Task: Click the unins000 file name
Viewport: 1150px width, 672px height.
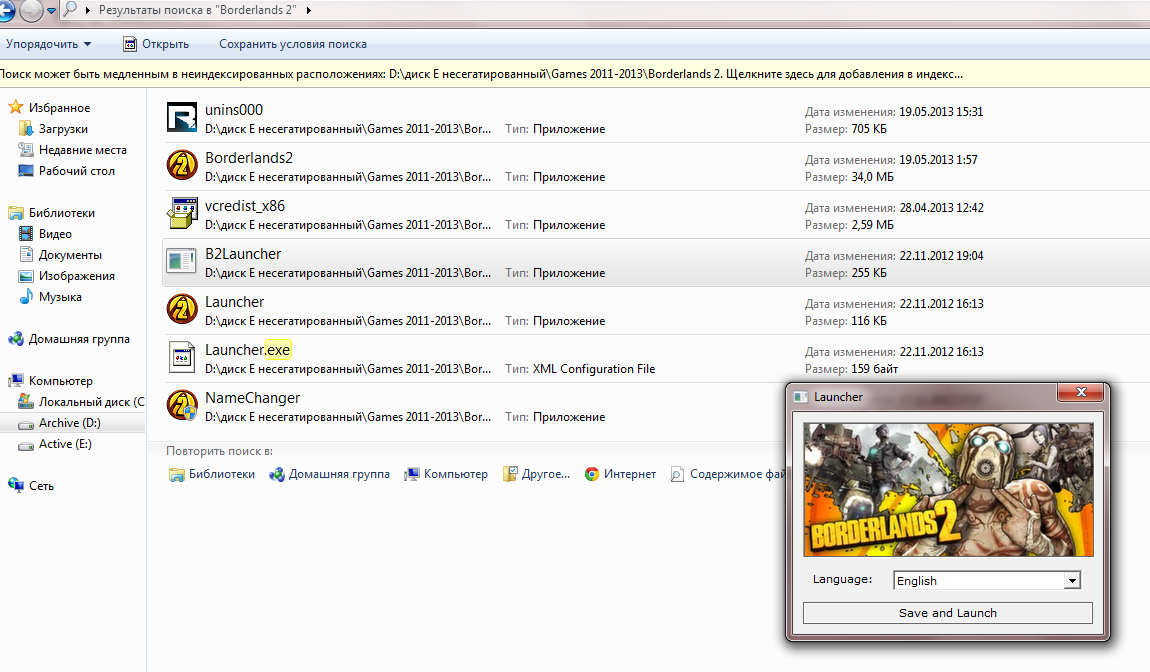Action: [x=234, y=109]
